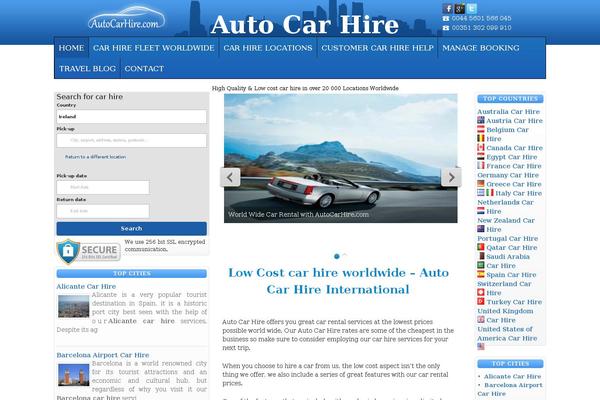Select the first slideshow dot indicator
Viewport: 600px width, 400px height.
pos(337,256)
